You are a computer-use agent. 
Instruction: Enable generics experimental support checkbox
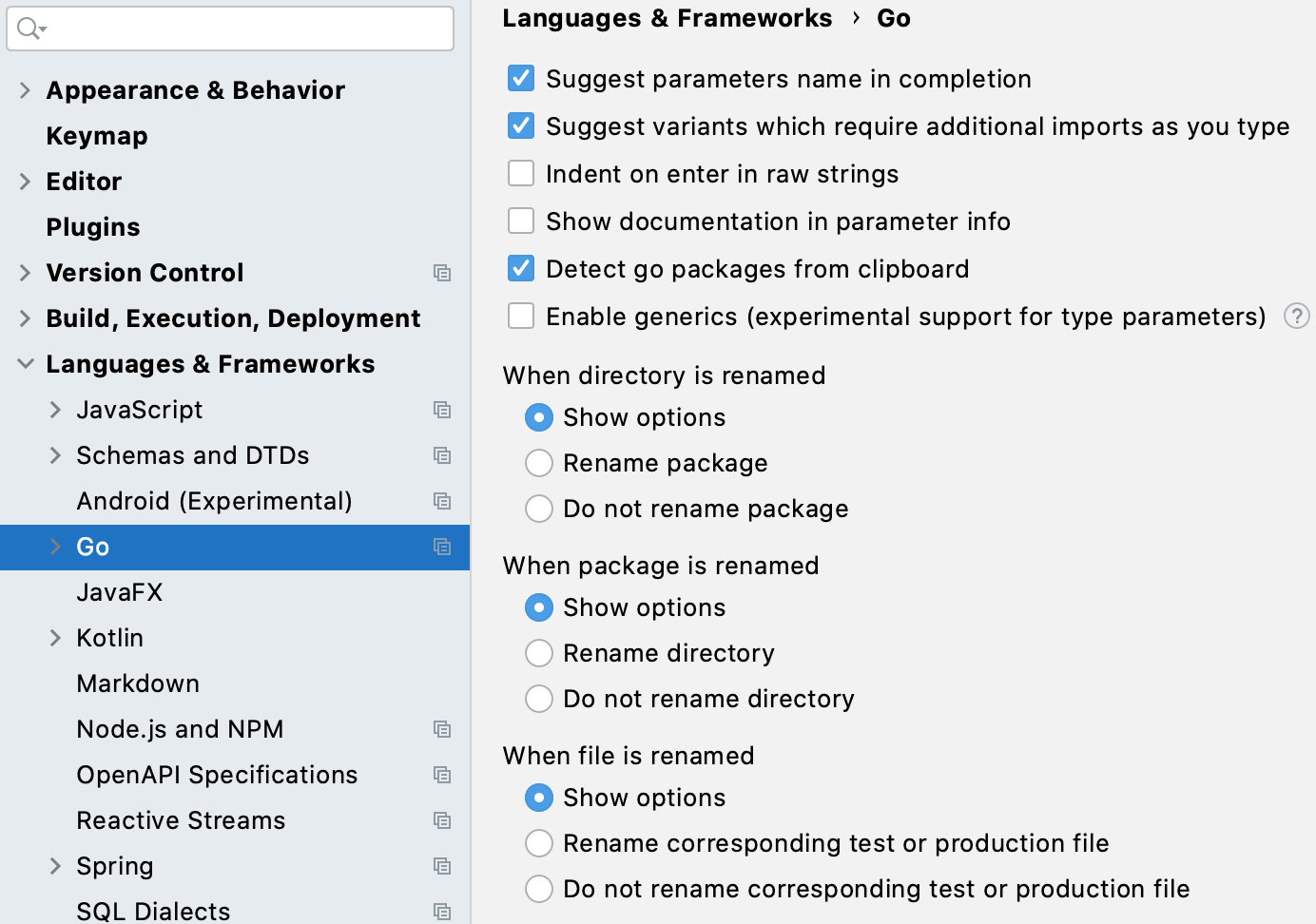click(x=521, y=316)
